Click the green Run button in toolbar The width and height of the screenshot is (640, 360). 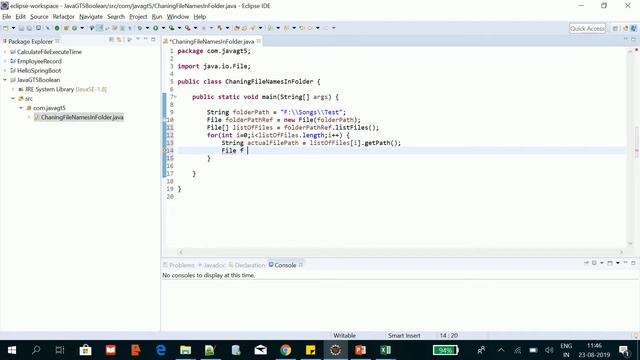tap(156, 28)
